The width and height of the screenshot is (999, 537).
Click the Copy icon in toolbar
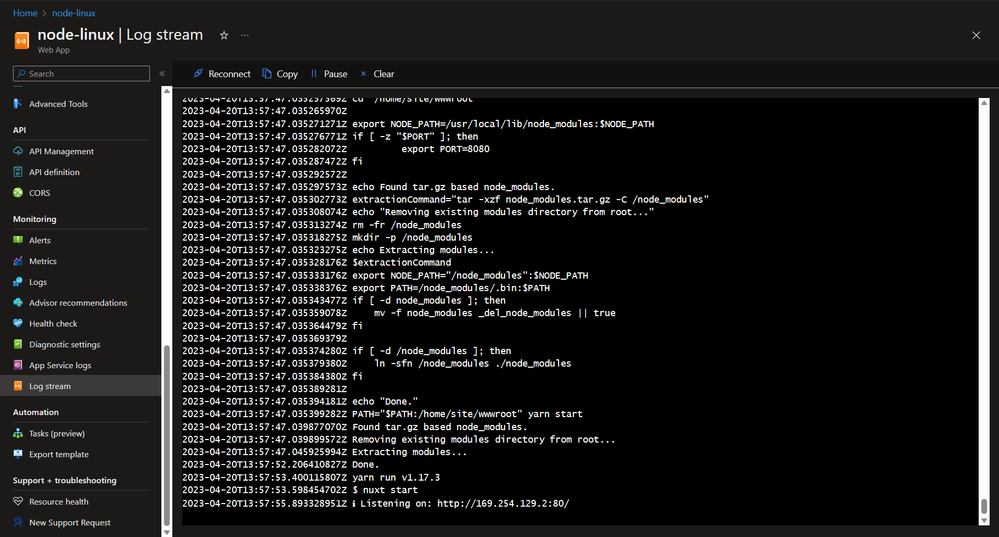pyautogui.click(x=267, y=73)
